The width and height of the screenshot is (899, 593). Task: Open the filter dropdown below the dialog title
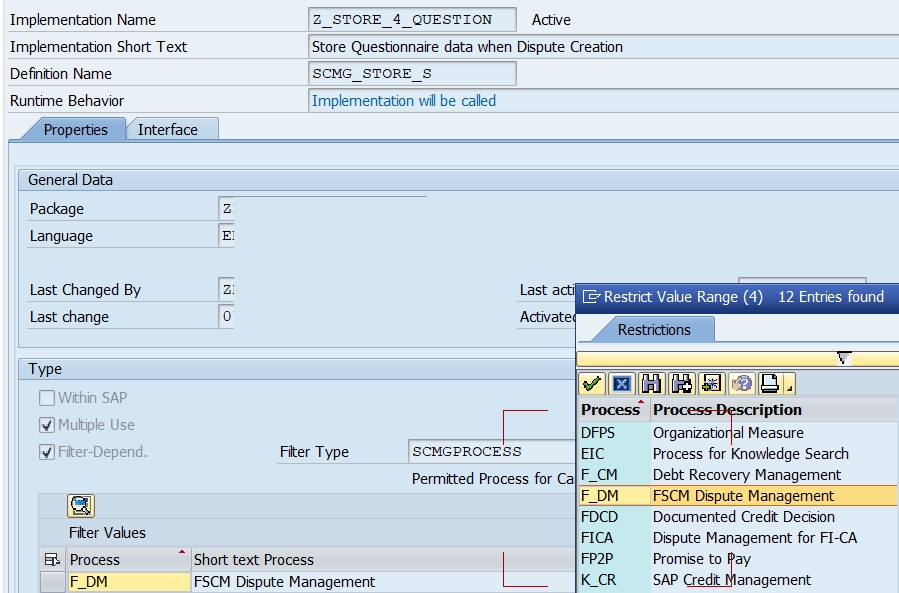coord(842,357)
